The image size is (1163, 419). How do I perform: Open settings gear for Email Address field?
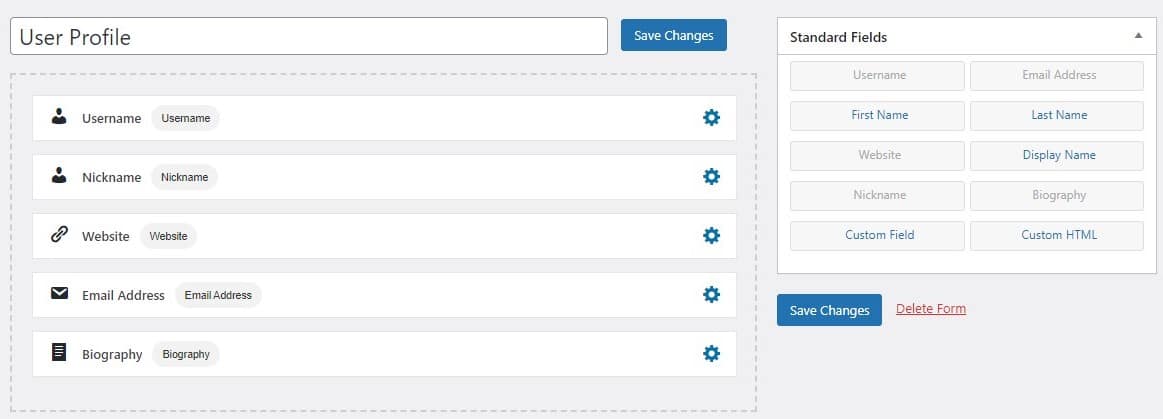(711, 294)
